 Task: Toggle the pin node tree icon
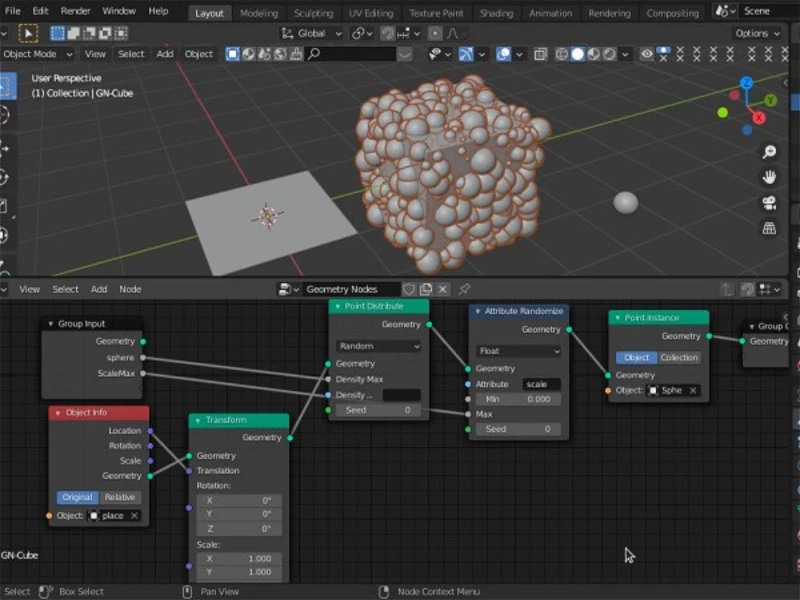pos(464,289)
